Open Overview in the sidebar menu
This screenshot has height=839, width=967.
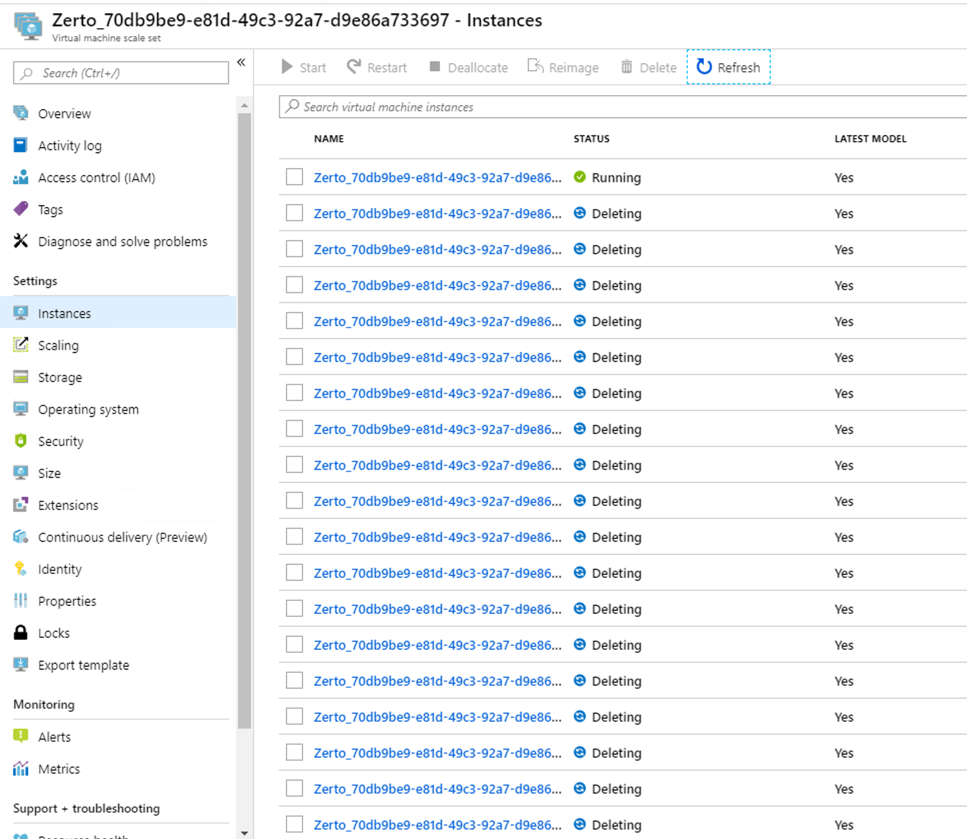64,114
